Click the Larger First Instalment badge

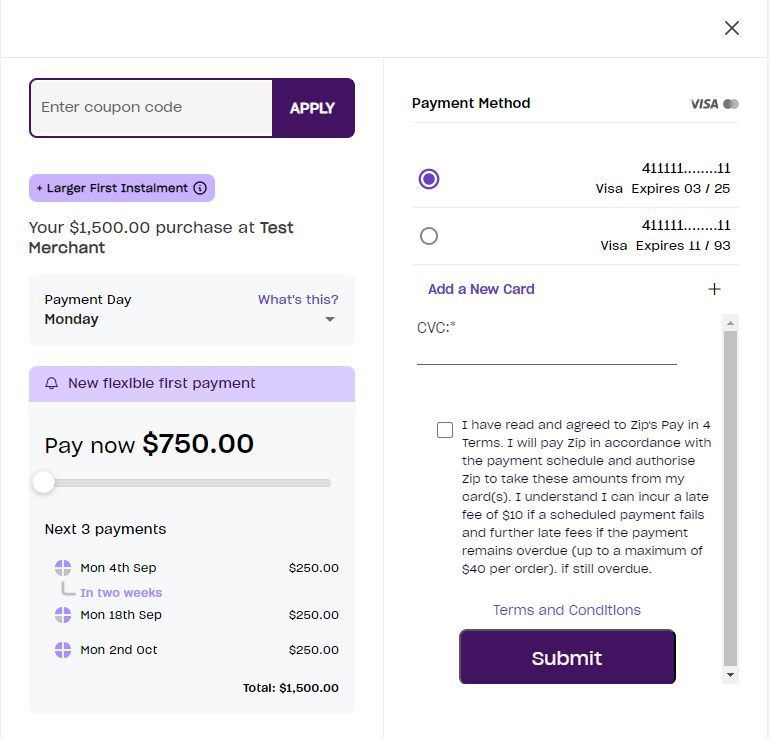coord(122,188)
